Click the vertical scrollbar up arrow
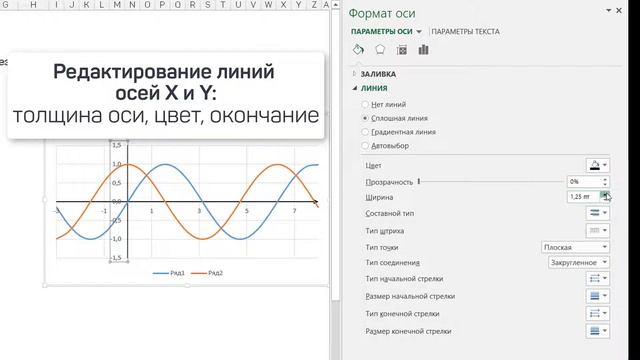 click(x=335, y=5)
